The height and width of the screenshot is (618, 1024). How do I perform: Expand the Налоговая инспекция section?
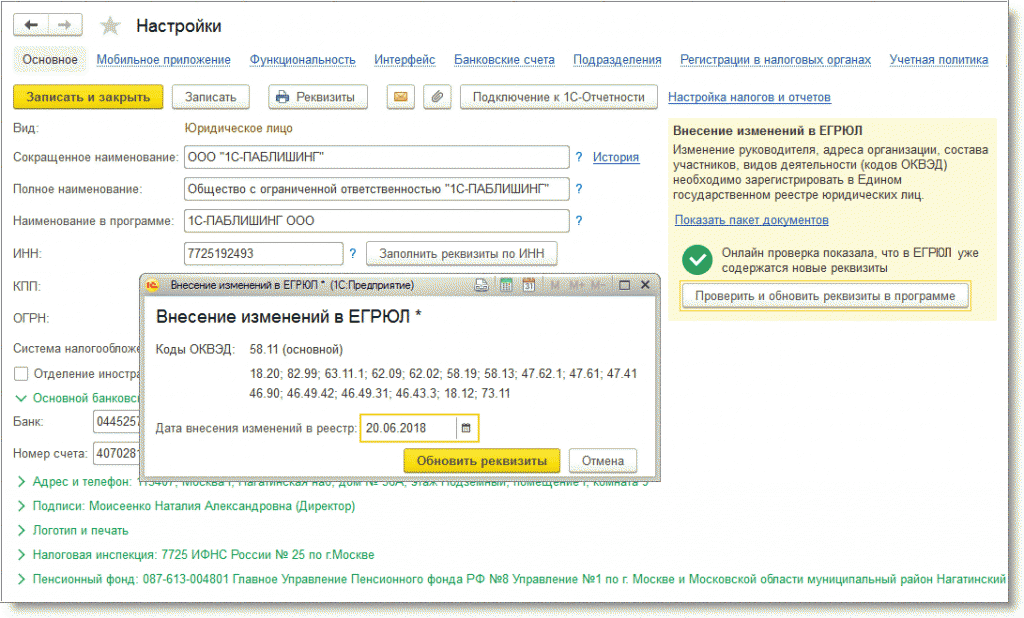(22, 554)
